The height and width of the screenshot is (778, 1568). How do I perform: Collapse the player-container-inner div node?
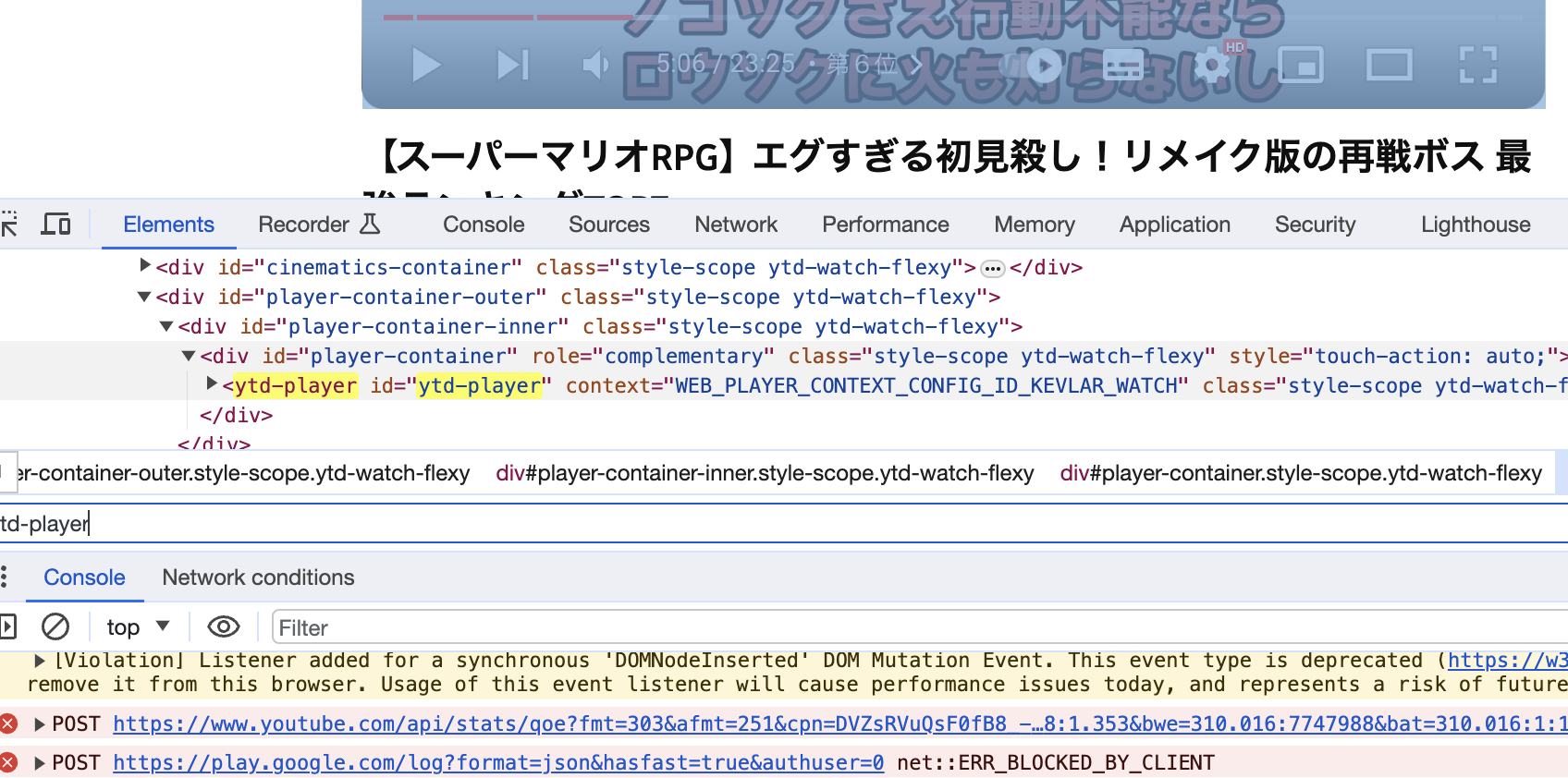[x=166, y=326]
